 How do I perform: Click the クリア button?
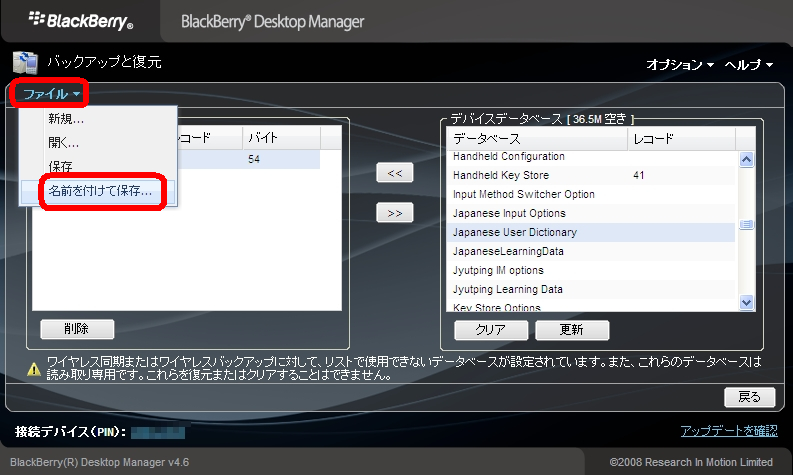(x=490, y=329)
